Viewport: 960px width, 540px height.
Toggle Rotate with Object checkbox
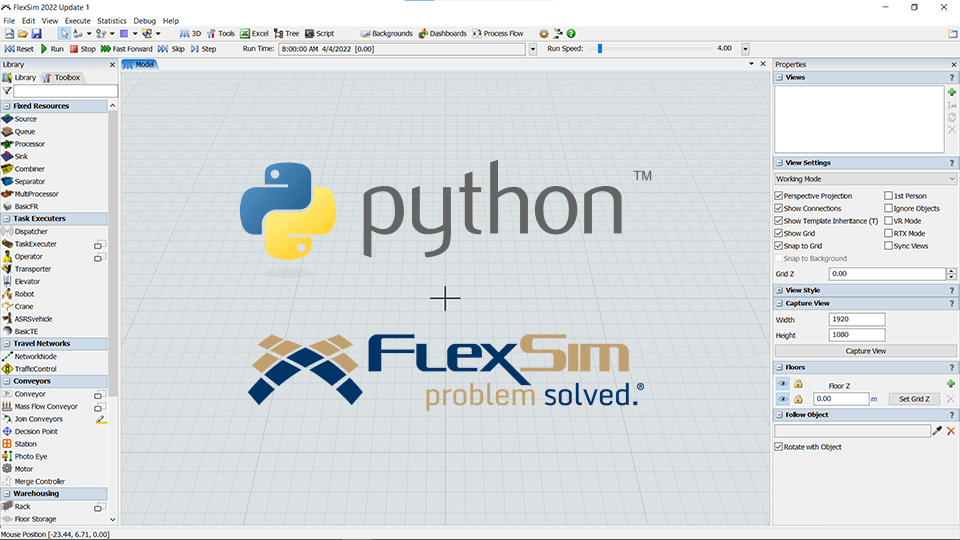click(779, 447)
